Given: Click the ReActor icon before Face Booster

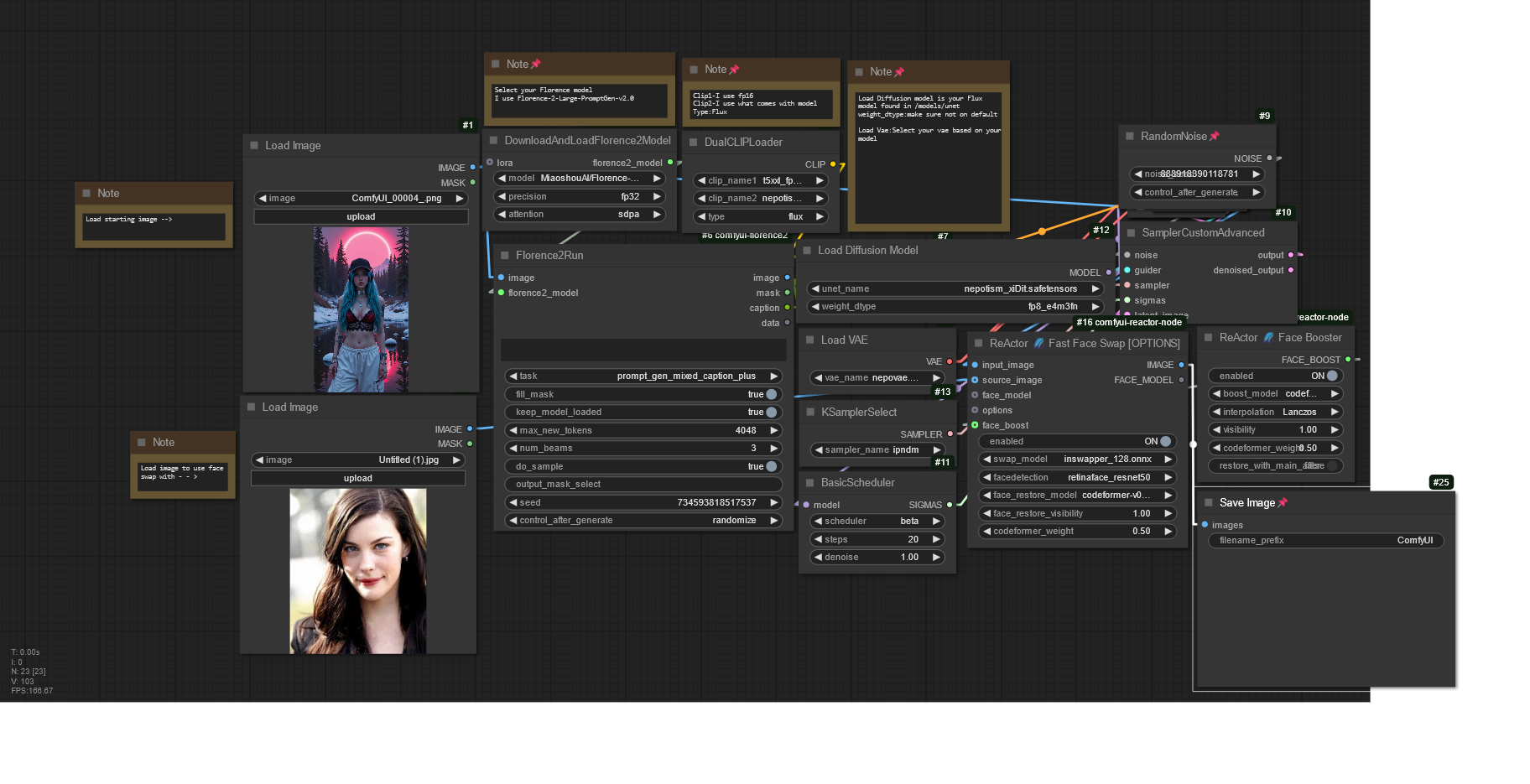Looking at the screenshot, I should pyautogui.click(x=1268, y=338).
